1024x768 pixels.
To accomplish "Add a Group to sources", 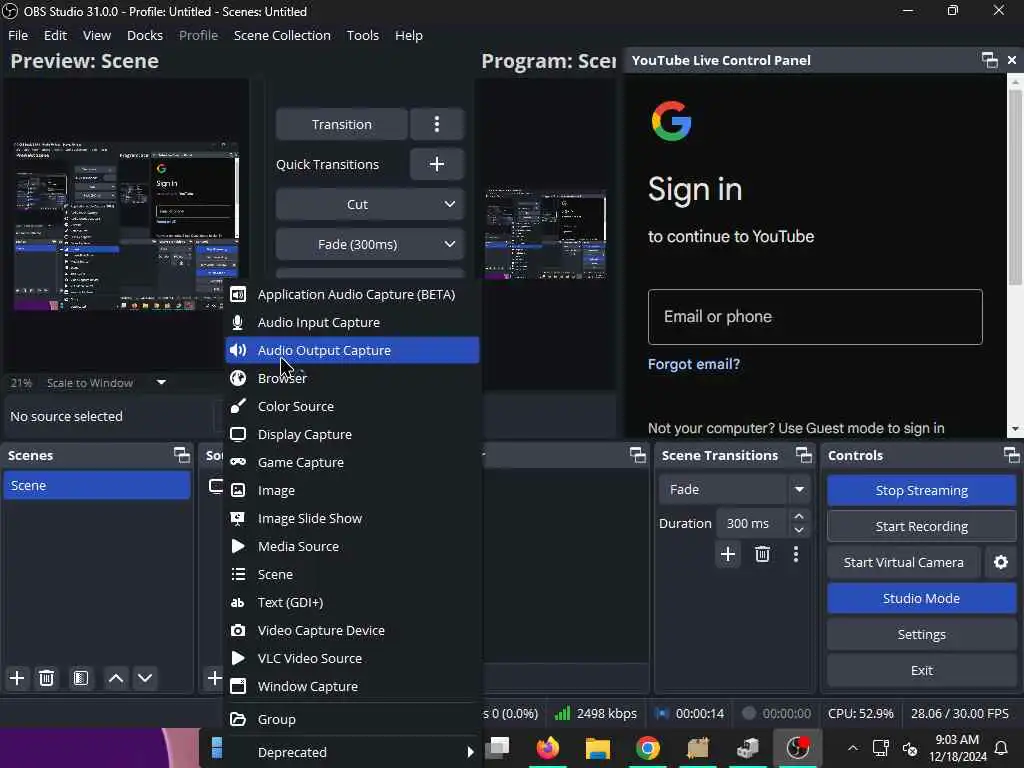I will [353, 719].
